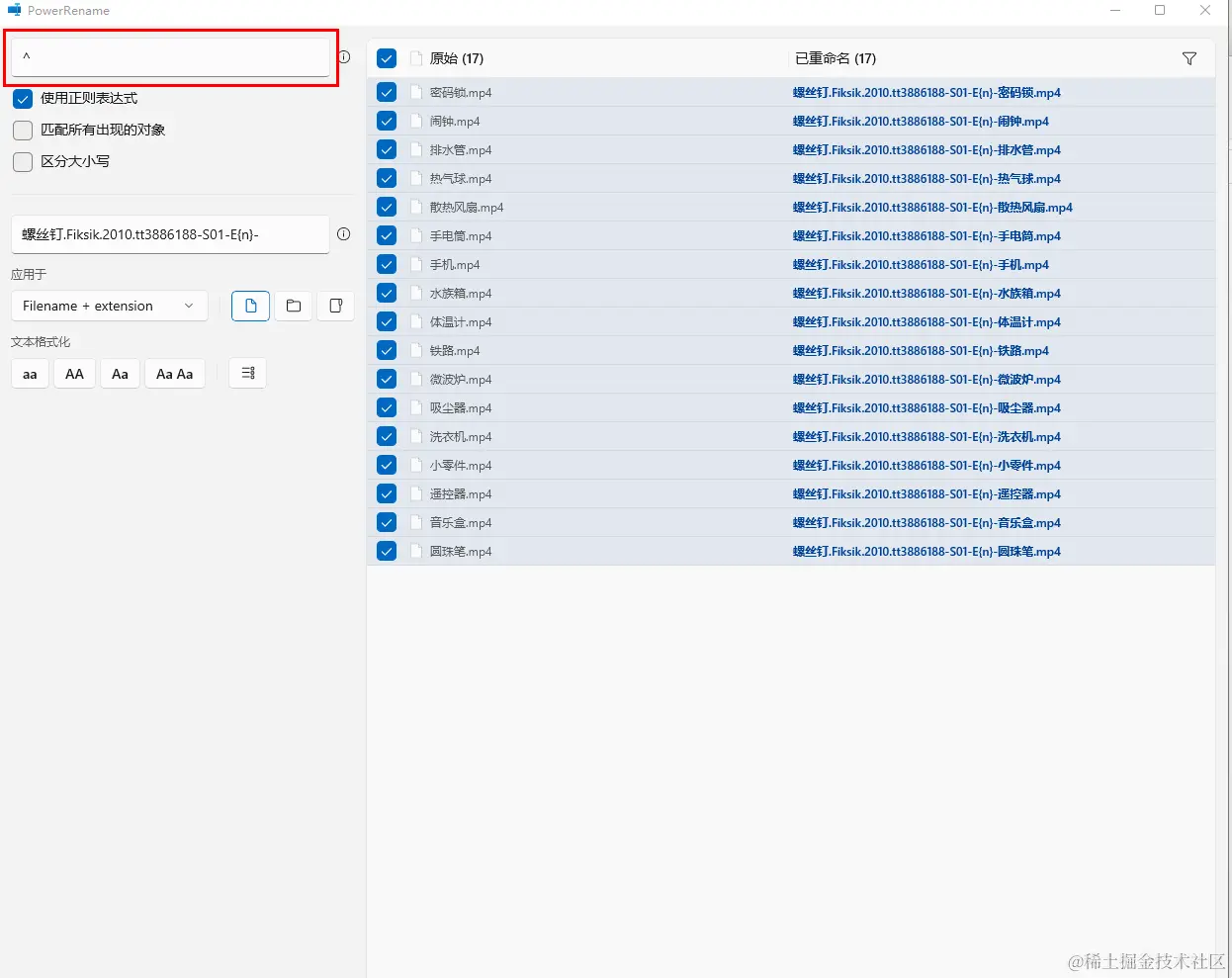Toggle the include folders icon button
This screenshot has height=978, width=1232.
[x=294, y=306]
